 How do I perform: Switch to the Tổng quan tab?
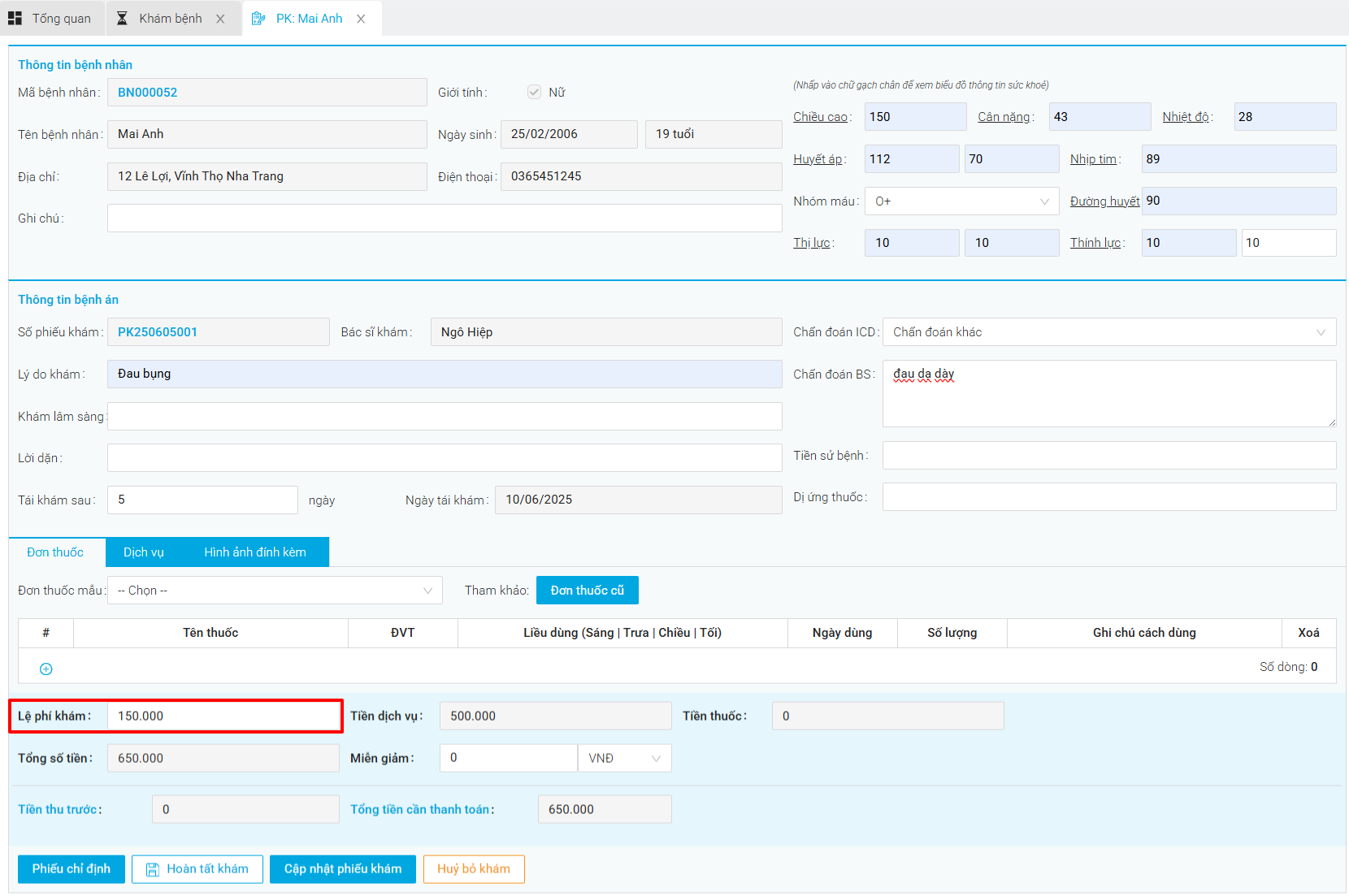coord(52,18)
